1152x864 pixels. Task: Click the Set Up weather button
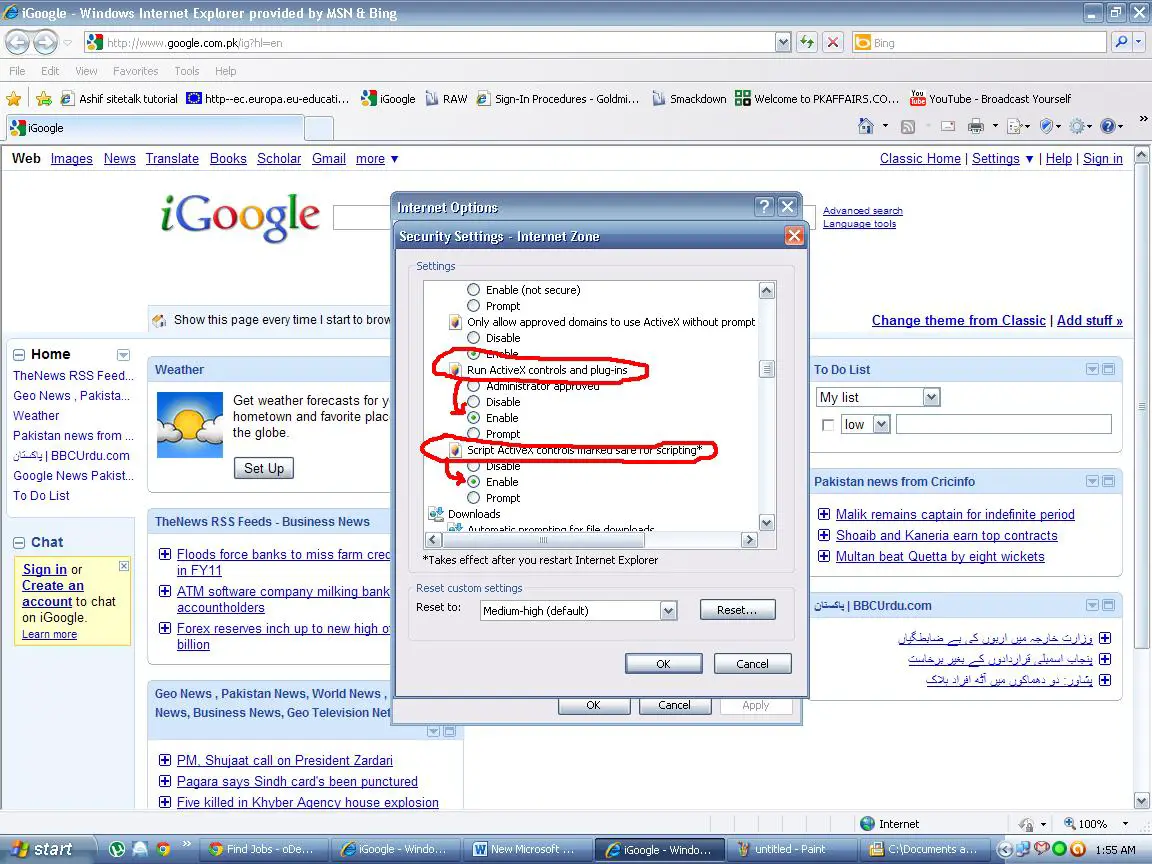[x=264, y=468]
